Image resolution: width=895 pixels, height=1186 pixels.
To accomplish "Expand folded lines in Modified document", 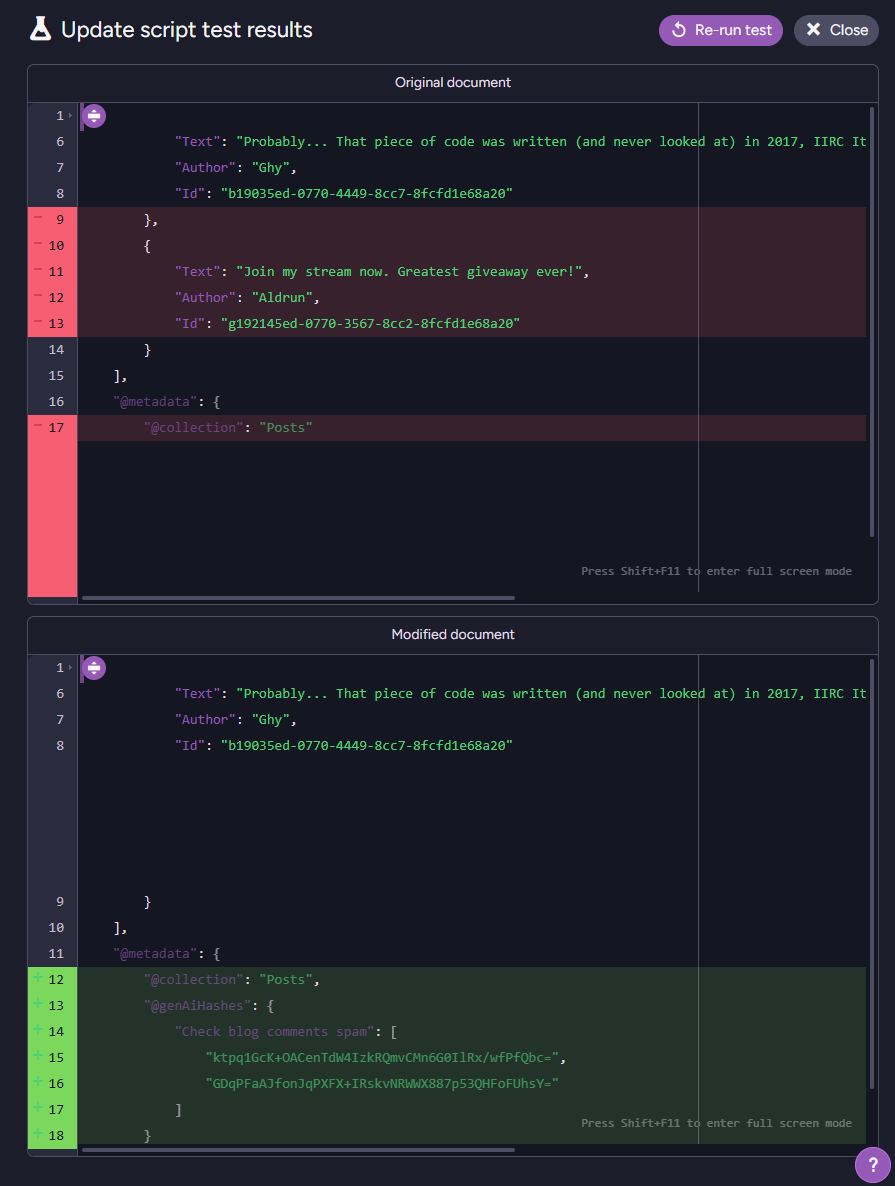I will click(94, 668).
